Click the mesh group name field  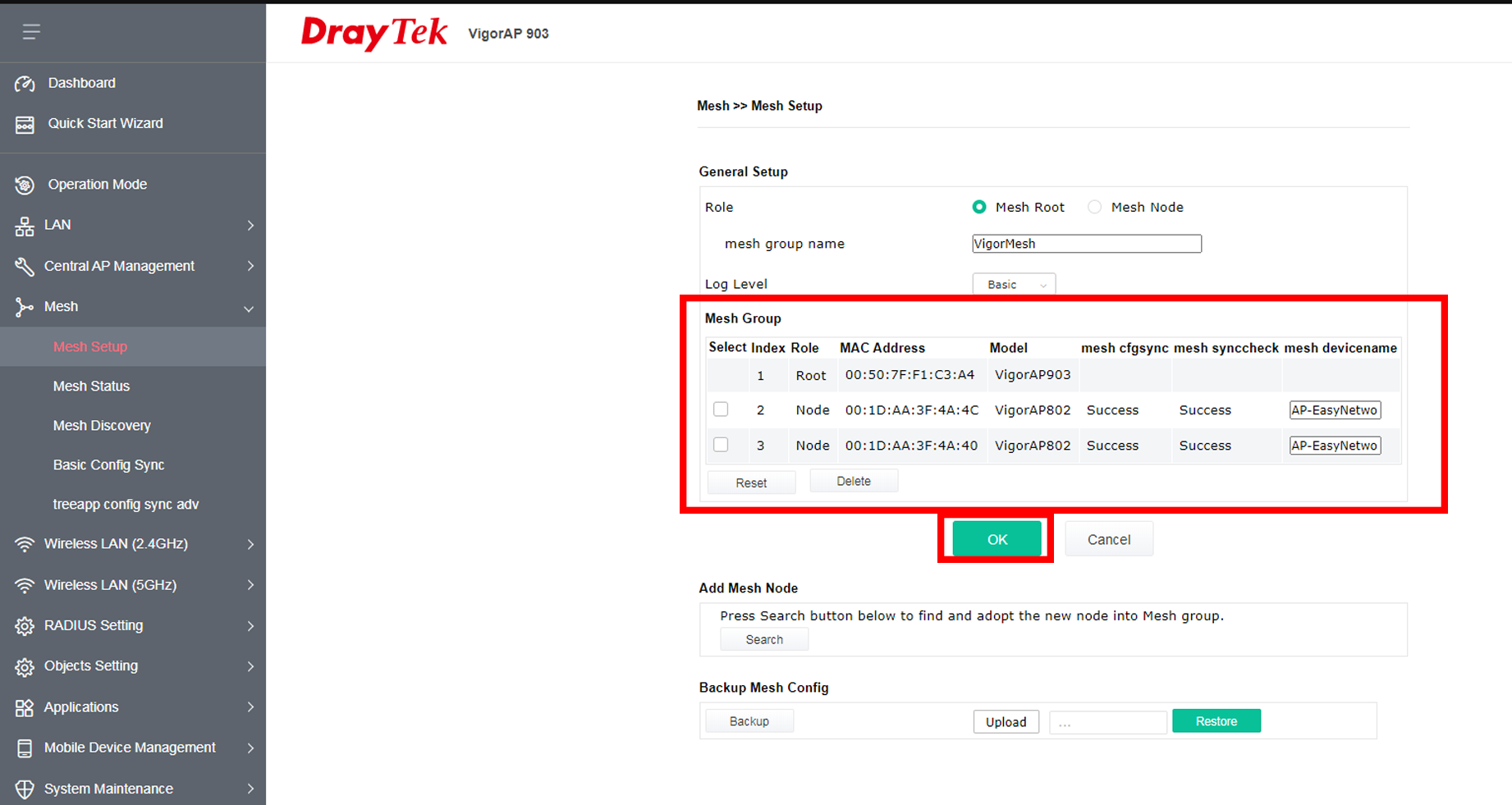[1087, 244]
